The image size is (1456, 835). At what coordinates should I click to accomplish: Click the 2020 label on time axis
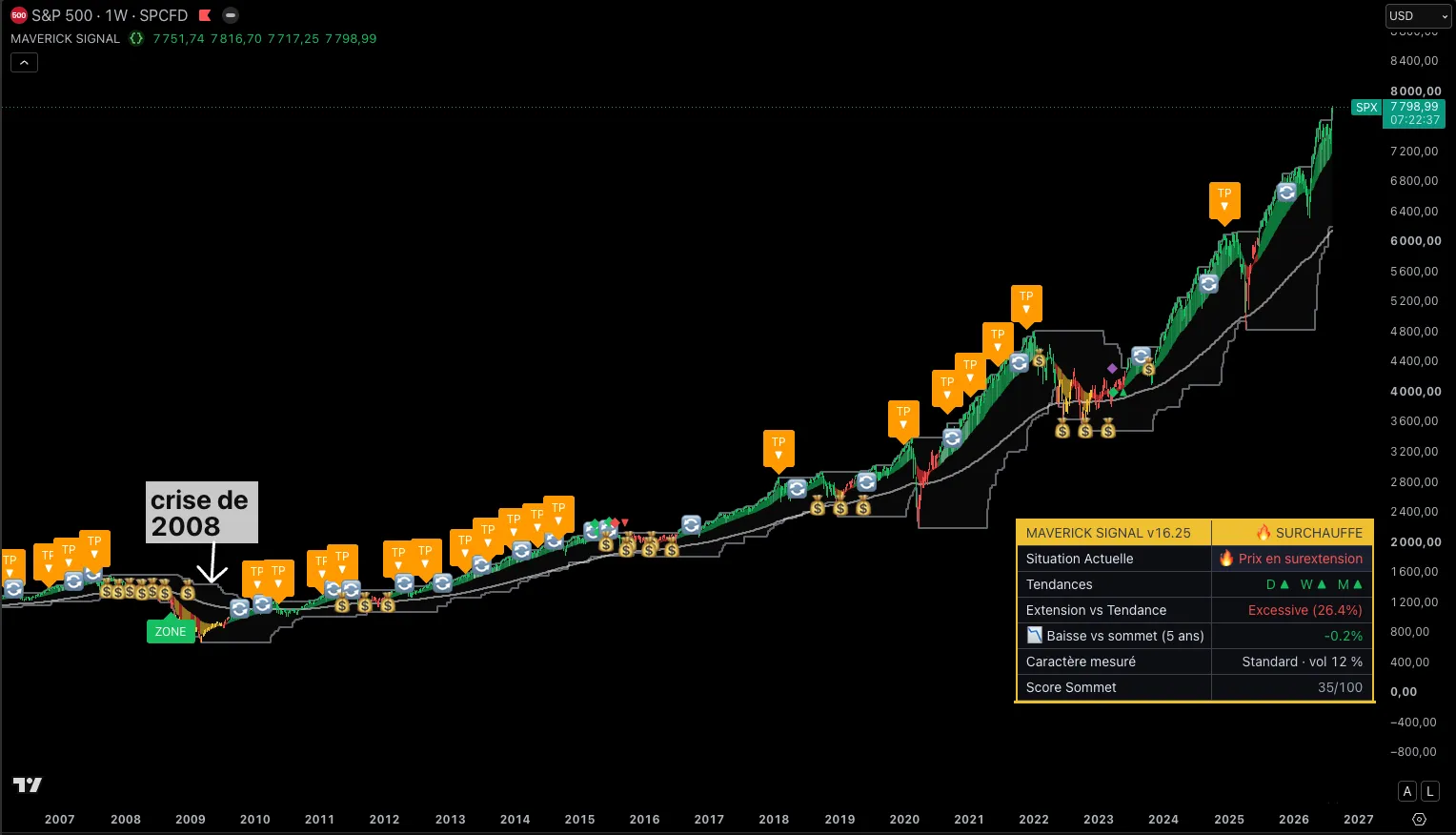pos(904,819)
